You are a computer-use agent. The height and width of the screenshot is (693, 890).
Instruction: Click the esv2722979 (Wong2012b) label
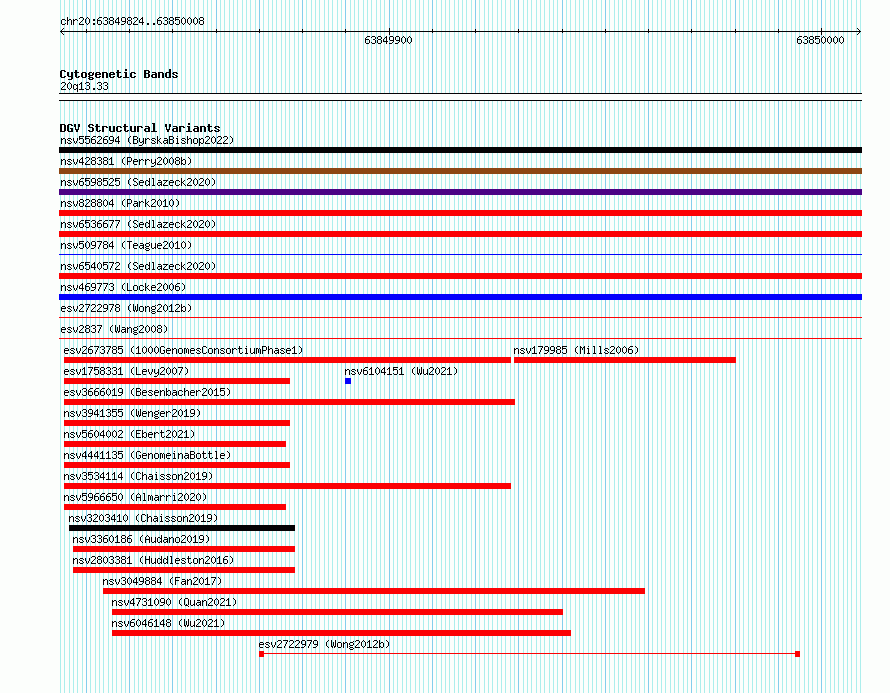324,644
